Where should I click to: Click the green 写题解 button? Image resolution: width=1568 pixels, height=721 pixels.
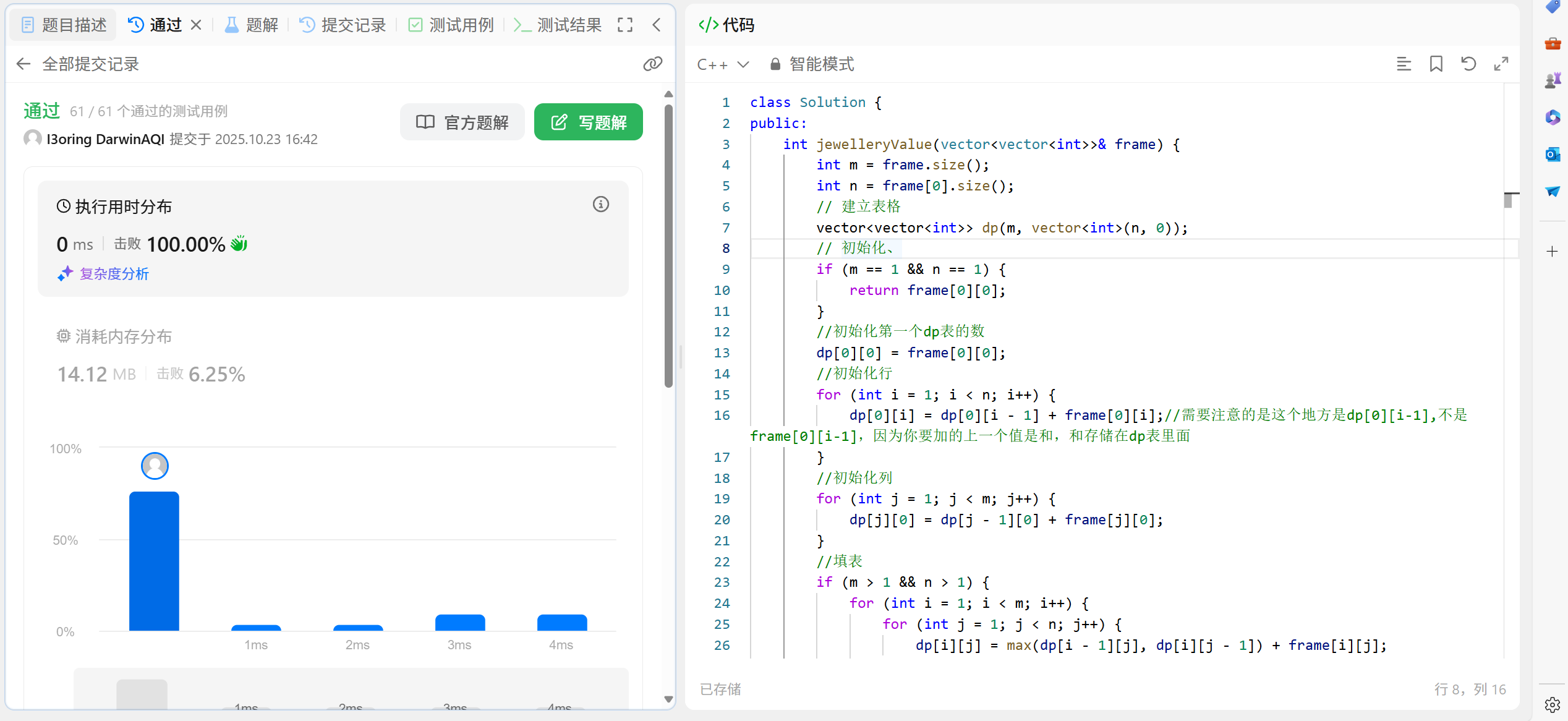[x=588, y=122]
